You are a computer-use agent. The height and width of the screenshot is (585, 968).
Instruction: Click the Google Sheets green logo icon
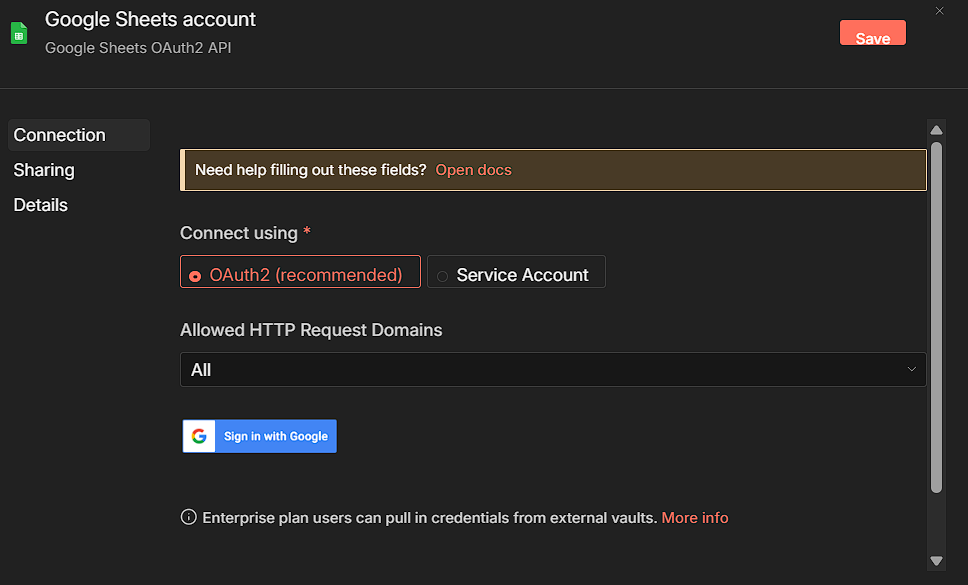(19, 33)
